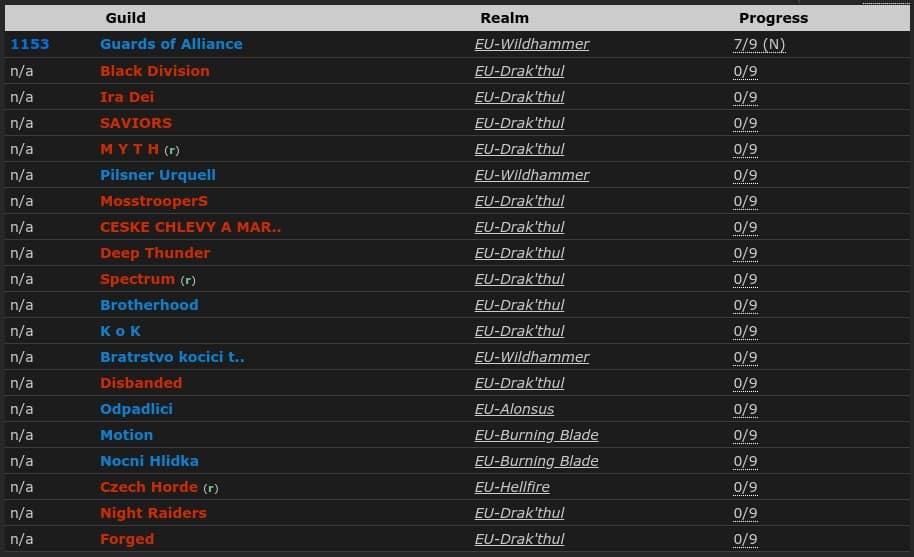Click the (r) marker beside M Y T H
Viewport: 914px width, 557px height.
tap(172, 150)
